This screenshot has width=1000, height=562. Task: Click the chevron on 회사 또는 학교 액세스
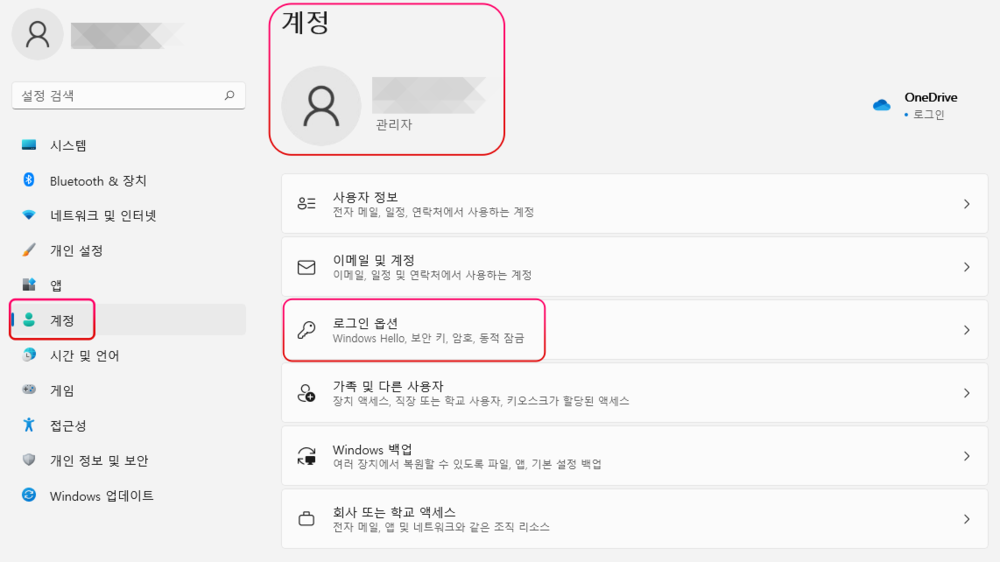tap(966, 519)
